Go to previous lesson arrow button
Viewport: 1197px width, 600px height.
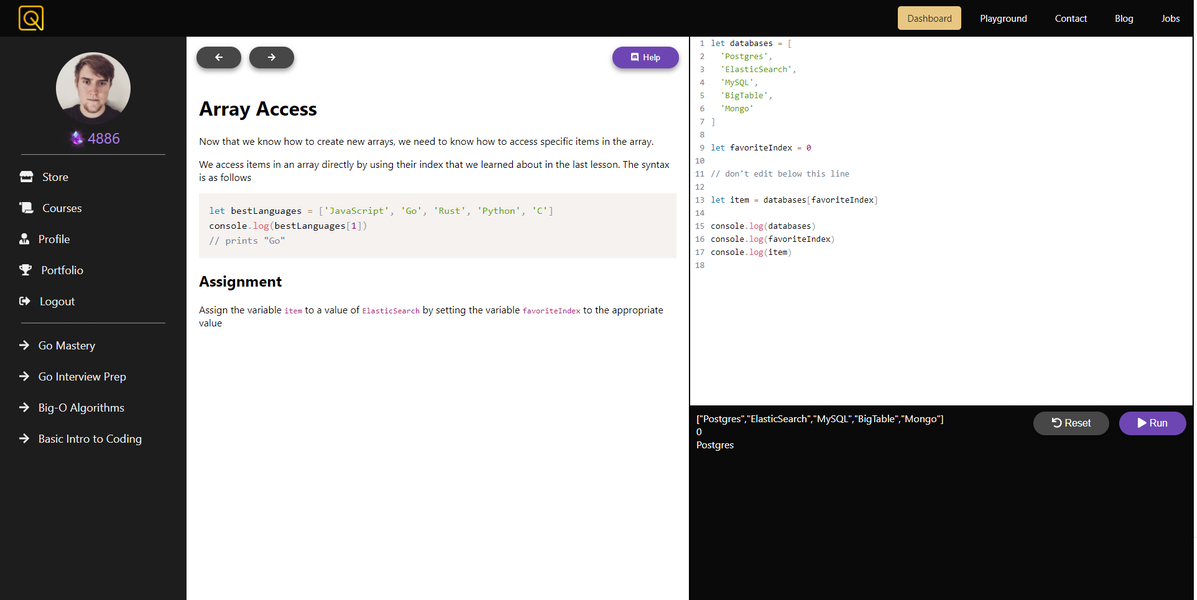coord(219,57)
